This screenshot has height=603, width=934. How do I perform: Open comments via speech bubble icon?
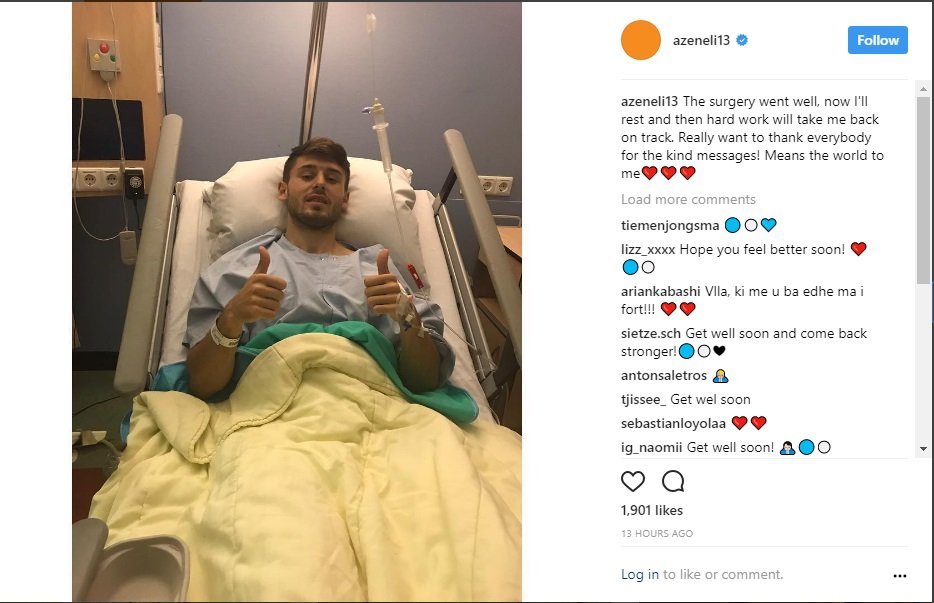point(673,481)
